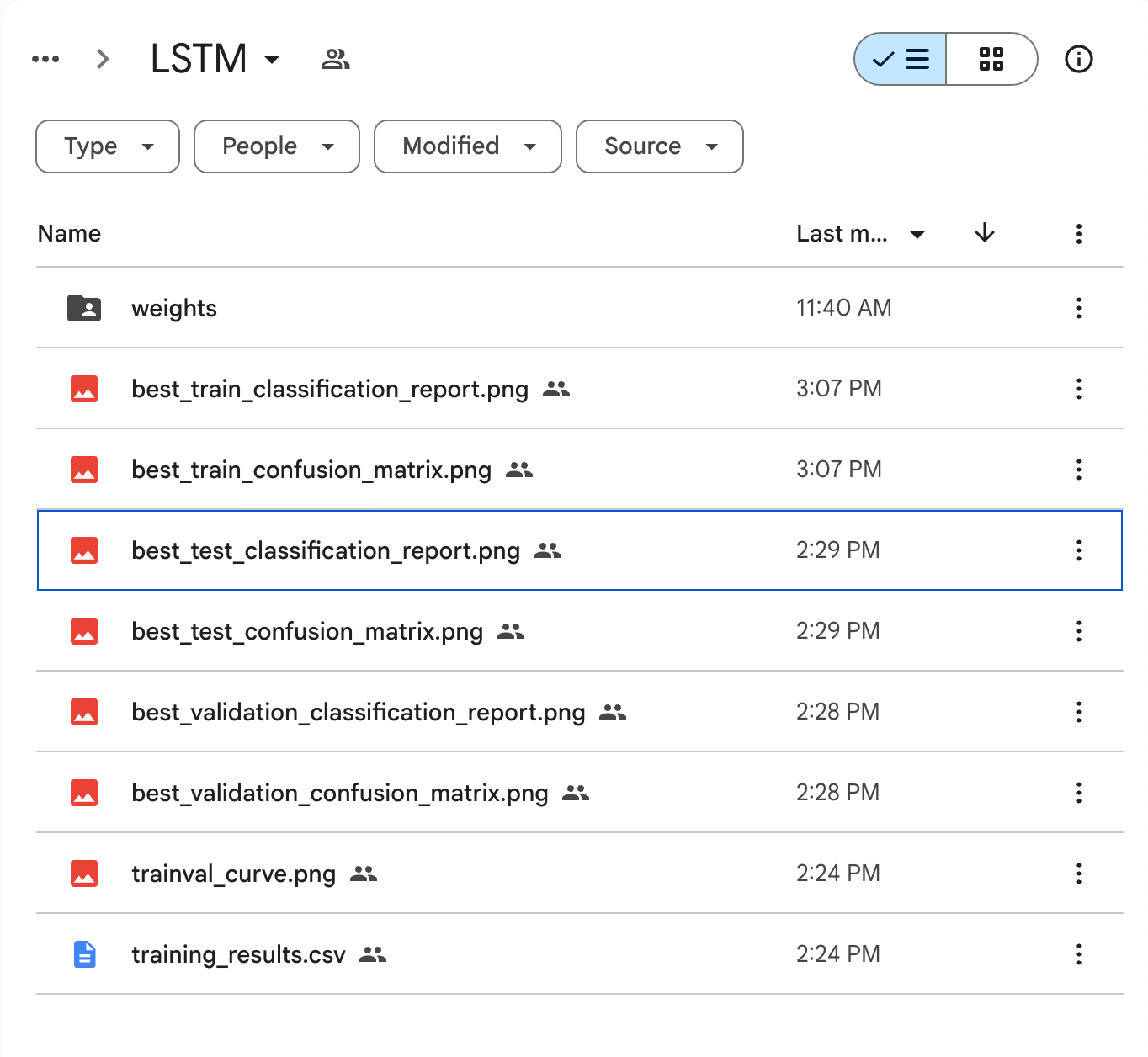
Task: Open more actions for best_validation_classification_report.png
Action: pos(1078,712)
